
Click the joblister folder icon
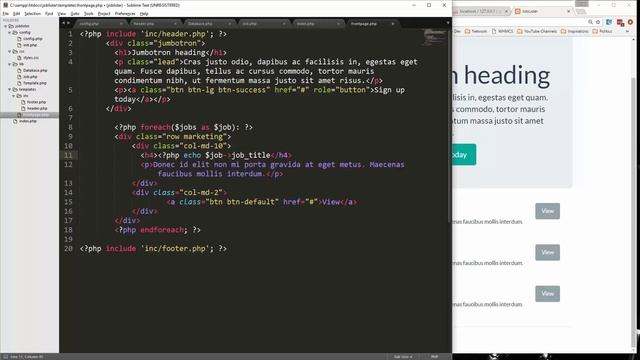[11, 26]
